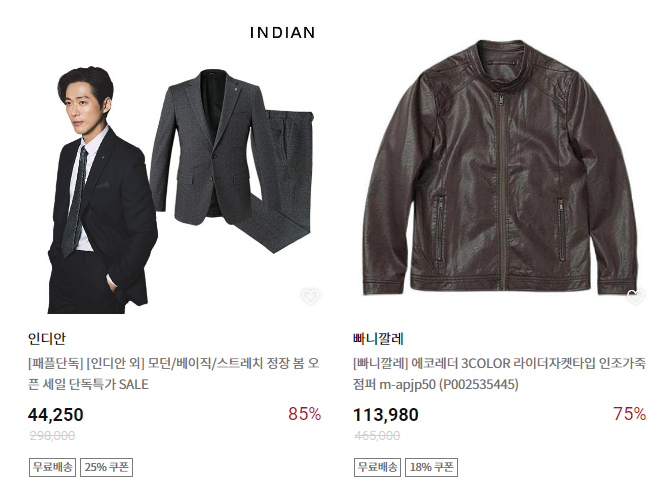Click the 25% 쿠폰 badge

coord(107,467)
